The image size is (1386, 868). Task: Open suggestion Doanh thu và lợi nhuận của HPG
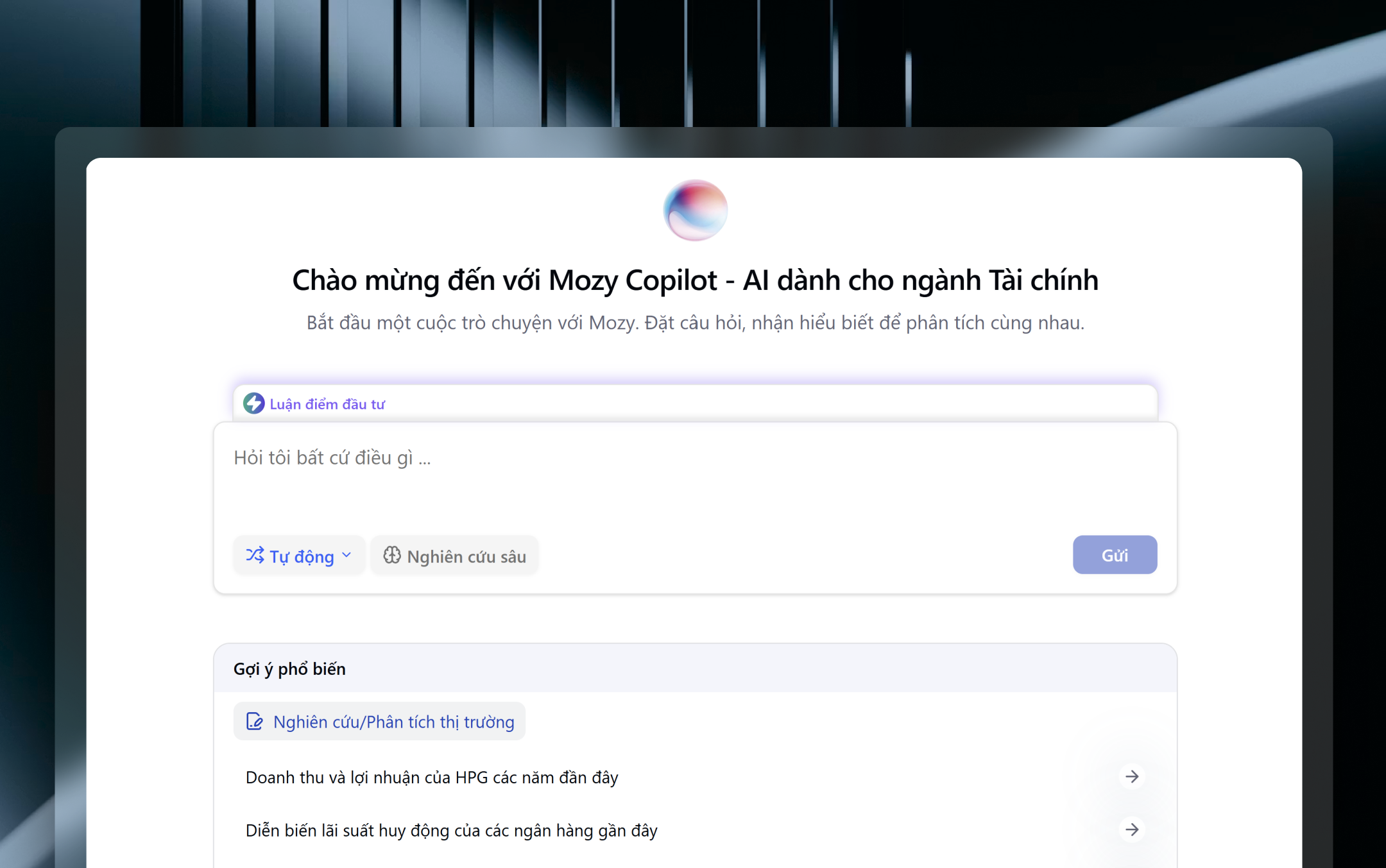coord(695,777)
